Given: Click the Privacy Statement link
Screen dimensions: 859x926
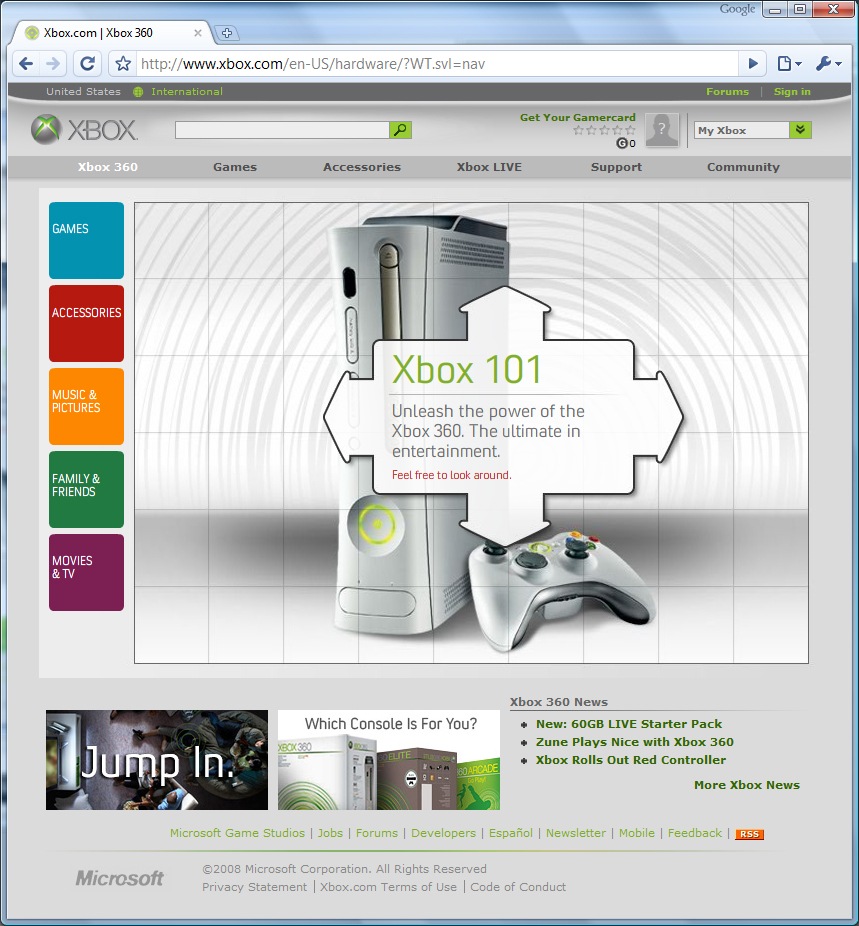Looking at the screenshot, I should click(254, 887).
